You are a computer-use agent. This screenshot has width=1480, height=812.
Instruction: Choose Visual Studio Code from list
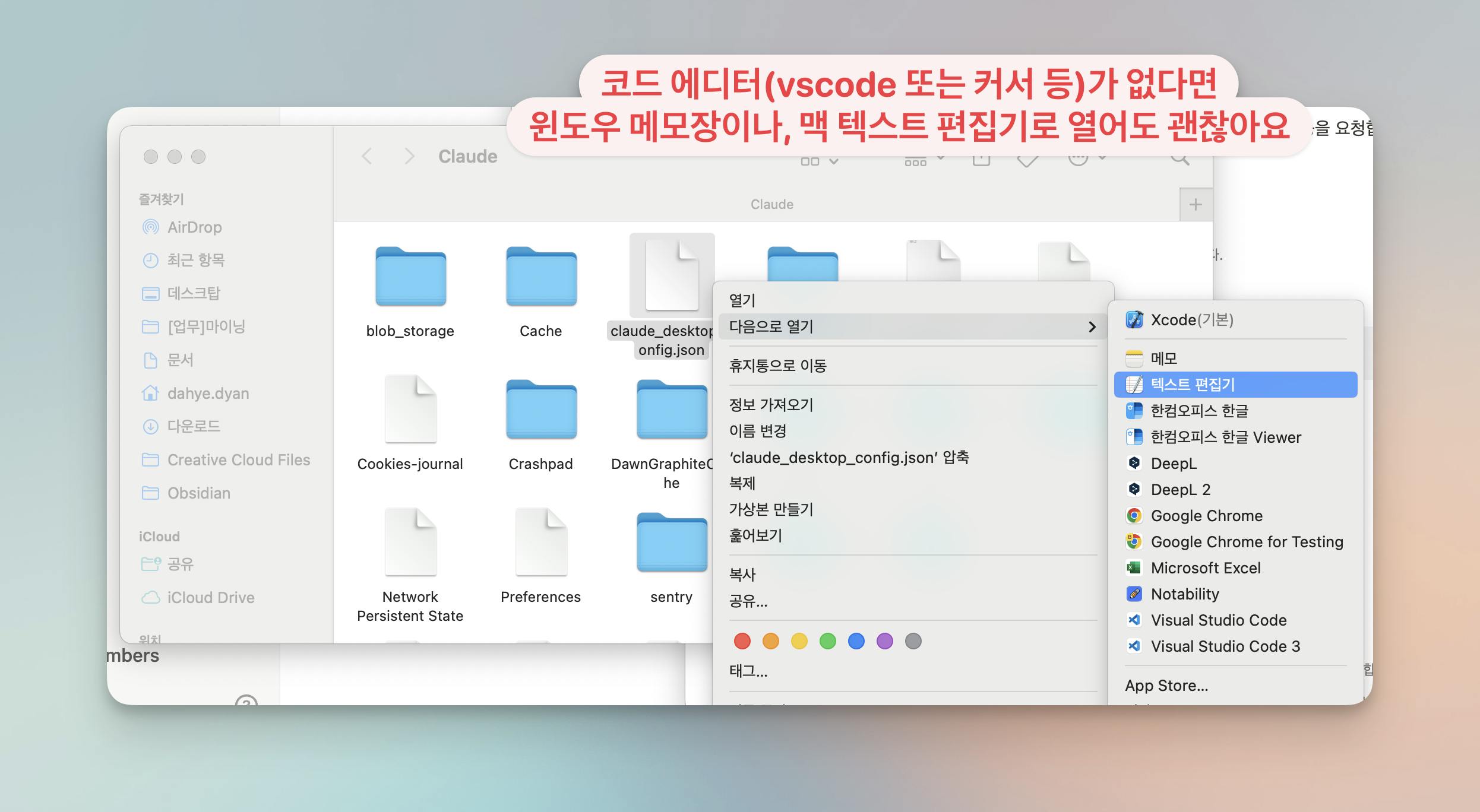(1218, 620)
